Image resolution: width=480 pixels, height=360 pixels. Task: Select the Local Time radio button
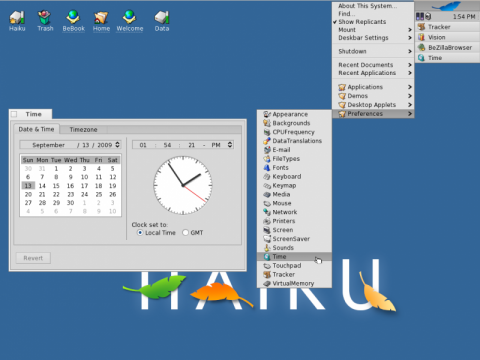click(x=140, y=233)
